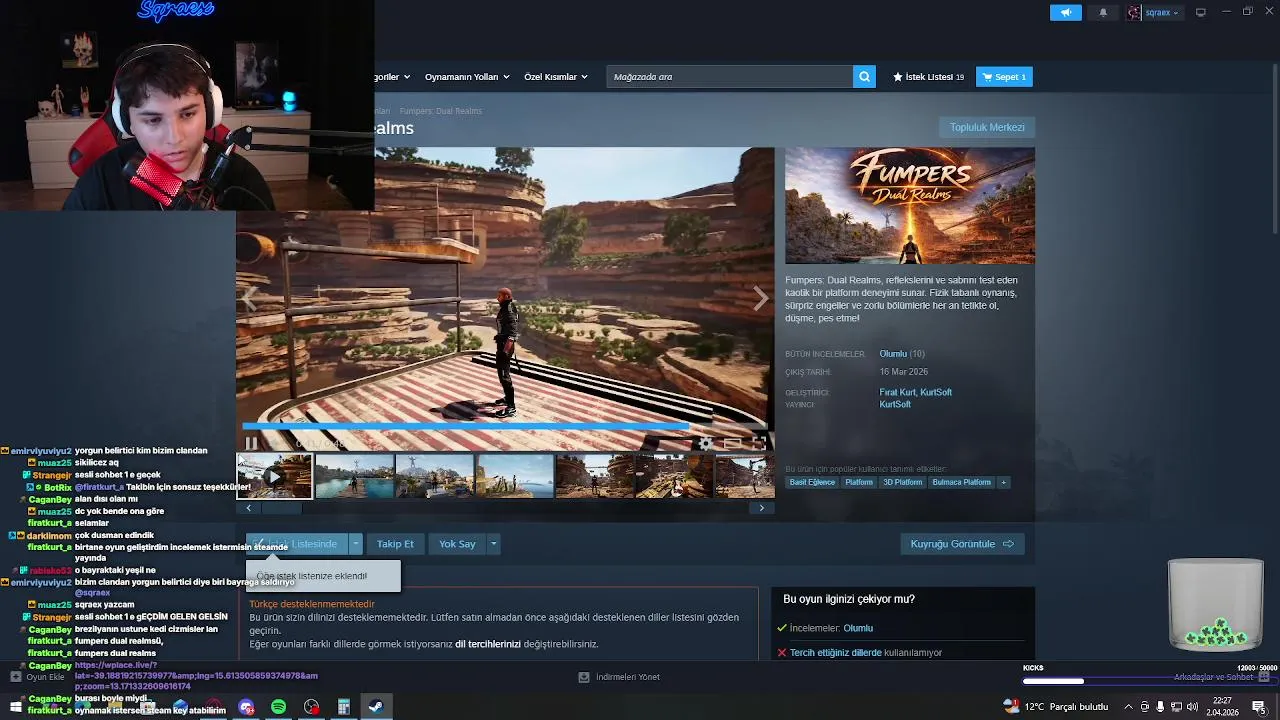Click in the Mağazada ara search field
This screenshot has height=720, width=1280.
coord(730,77)
